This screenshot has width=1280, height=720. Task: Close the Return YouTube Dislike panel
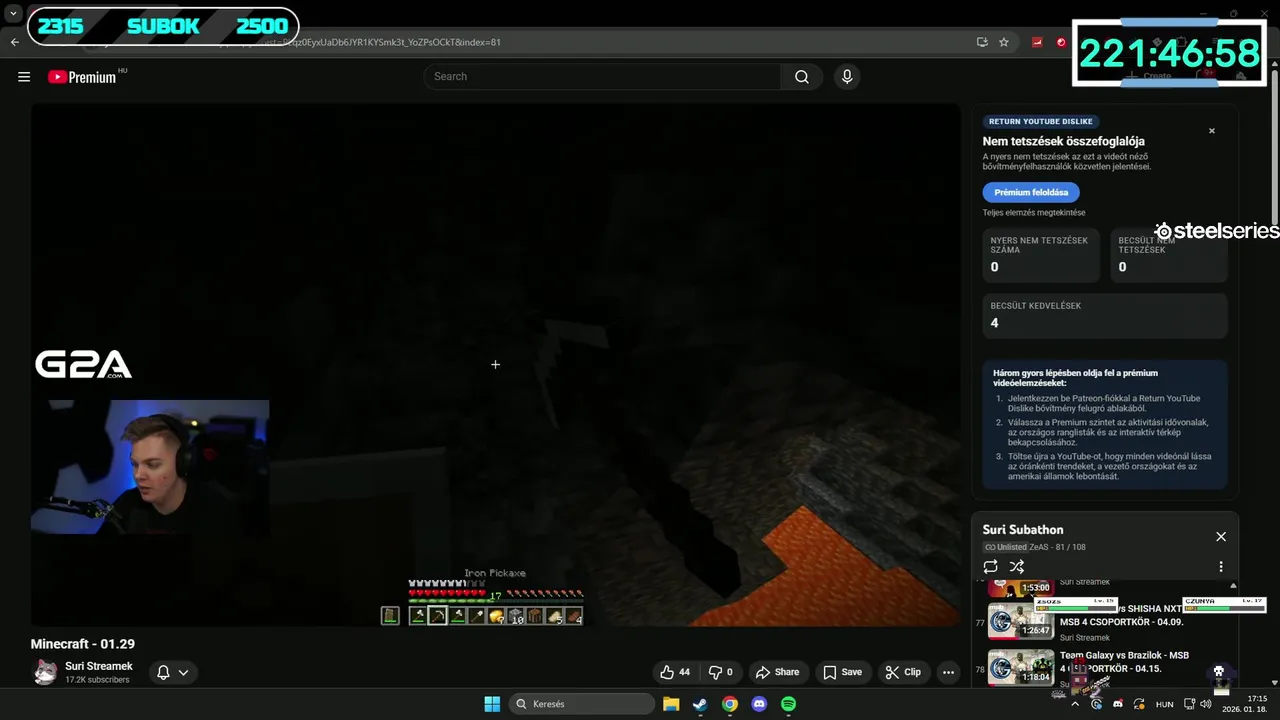point(1212,131)
